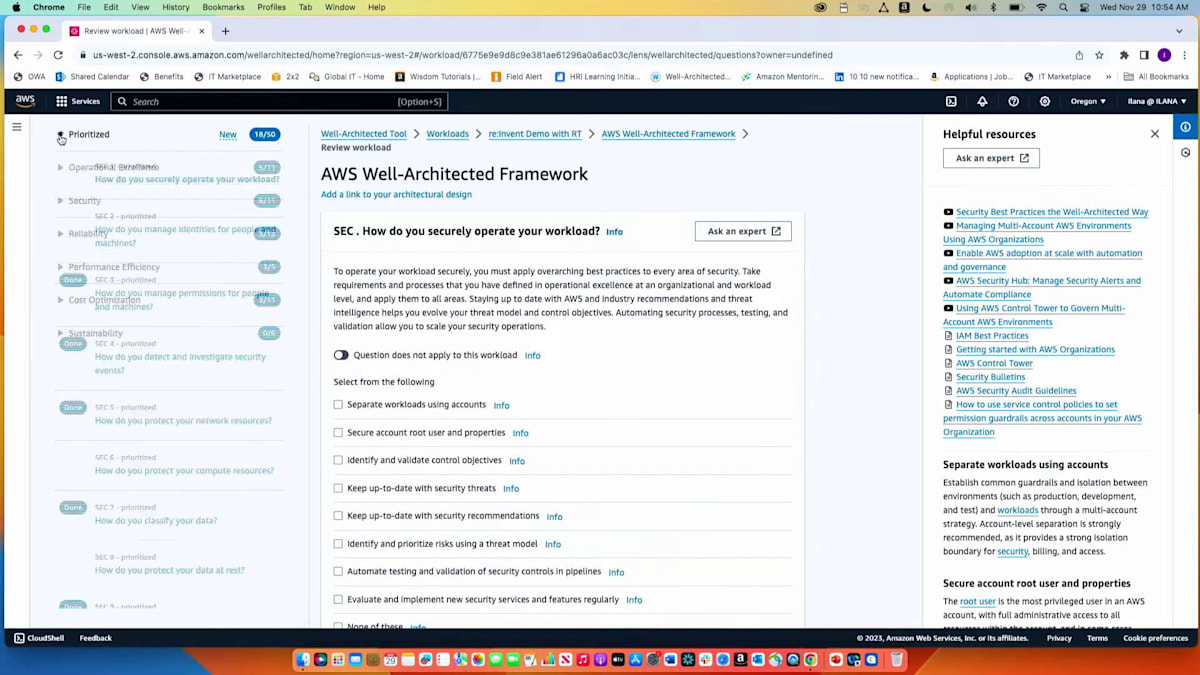Click the AWS logo home icon
The height and width of the screenshot is (675, 1200).
[x=25, y=101]
